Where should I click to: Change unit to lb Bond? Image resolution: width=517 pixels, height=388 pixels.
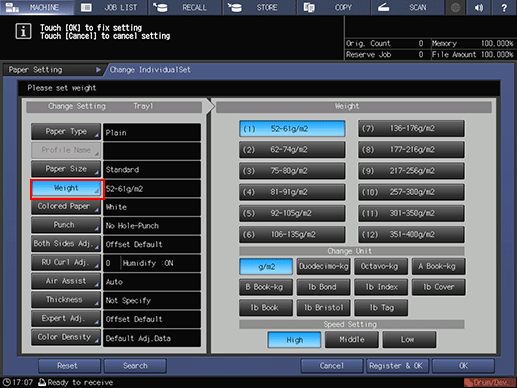[323, 287]
